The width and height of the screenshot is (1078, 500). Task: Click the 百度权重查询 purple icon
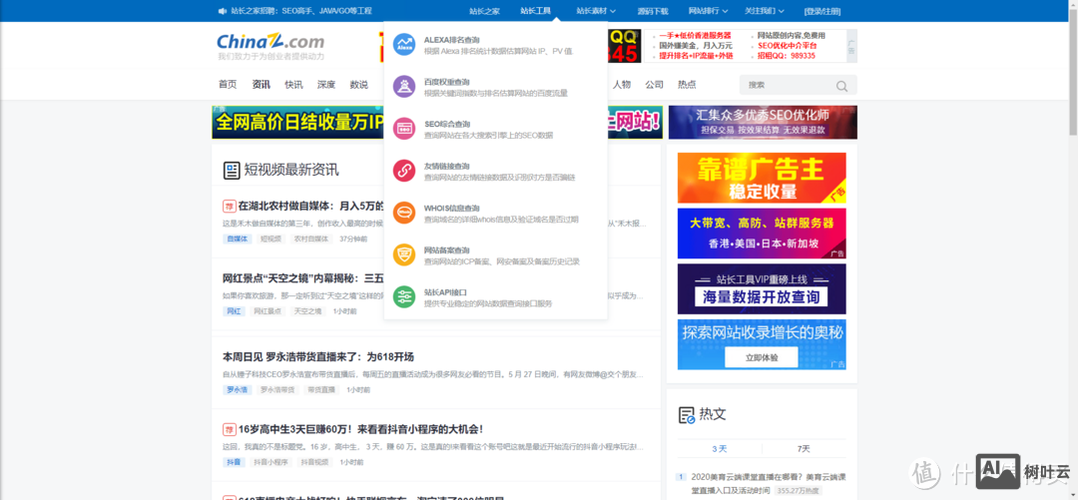(x=404, y=87)
